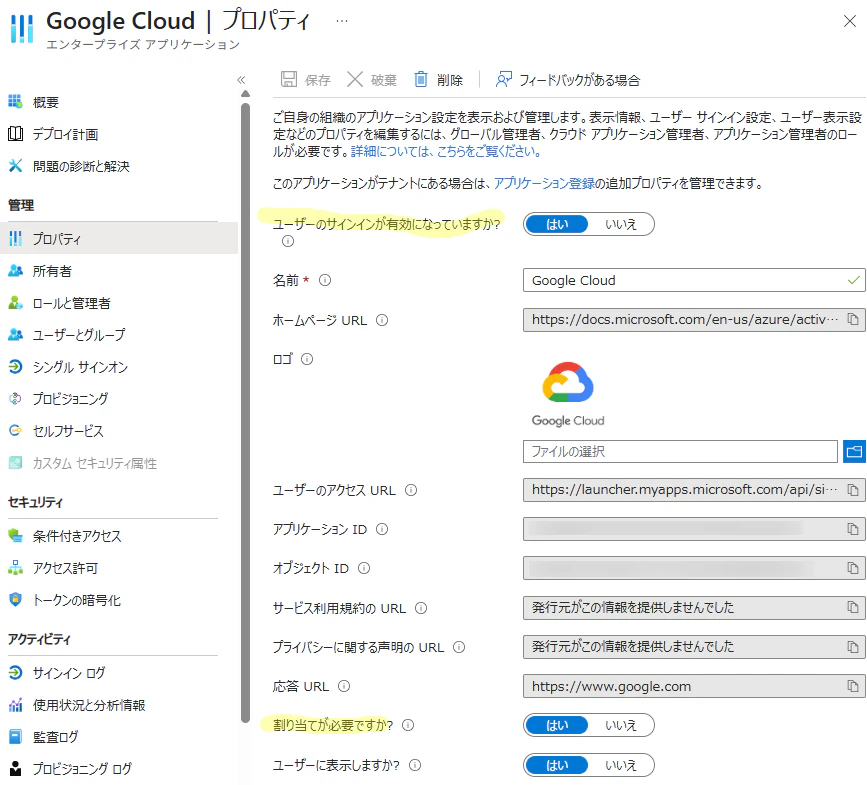Image resolution: width=867 pixels, height=785 pixels.
Task: Click the info icon next to 名前
Action: 325,280
